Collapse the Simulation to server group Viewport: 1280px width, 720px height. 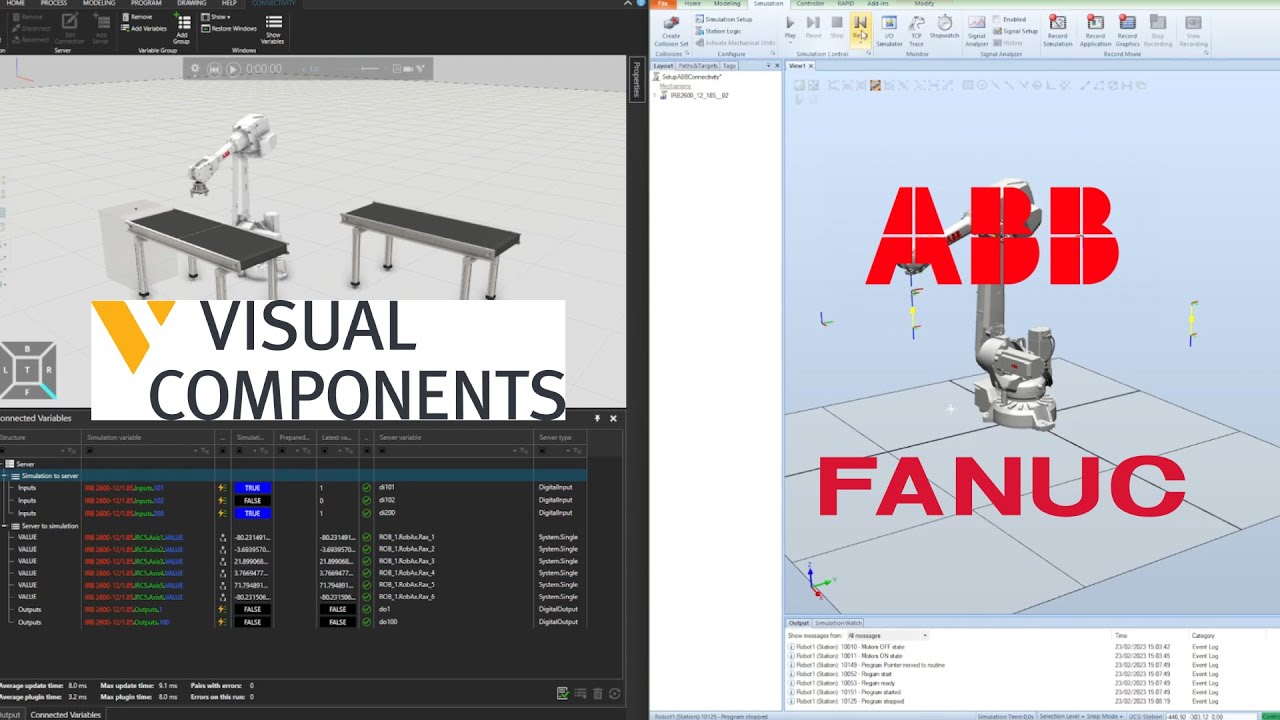click(x=4, y=476)
